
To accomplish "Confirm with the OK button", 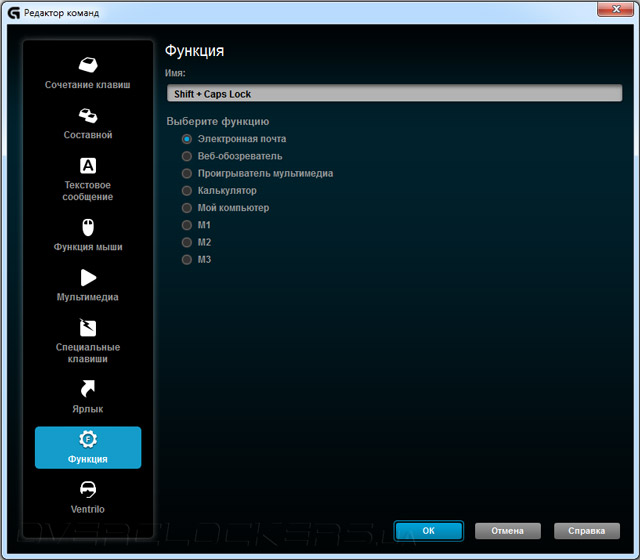I will pyautogui.click(x=429, y=531).
